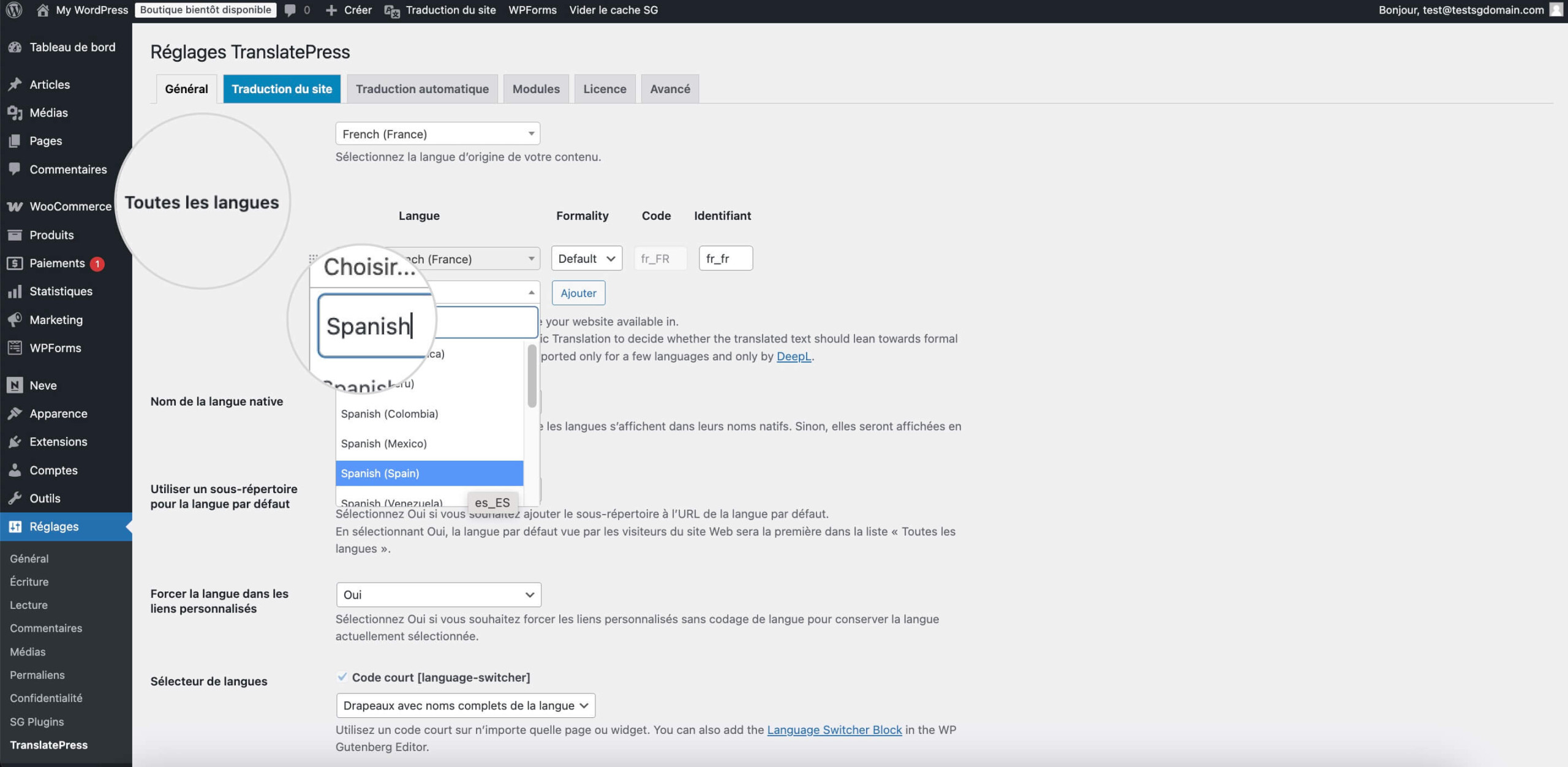Select Spanish (Mexico) option
The width and height of the screenshot is (1568, 767).
[x=429, y=443]
